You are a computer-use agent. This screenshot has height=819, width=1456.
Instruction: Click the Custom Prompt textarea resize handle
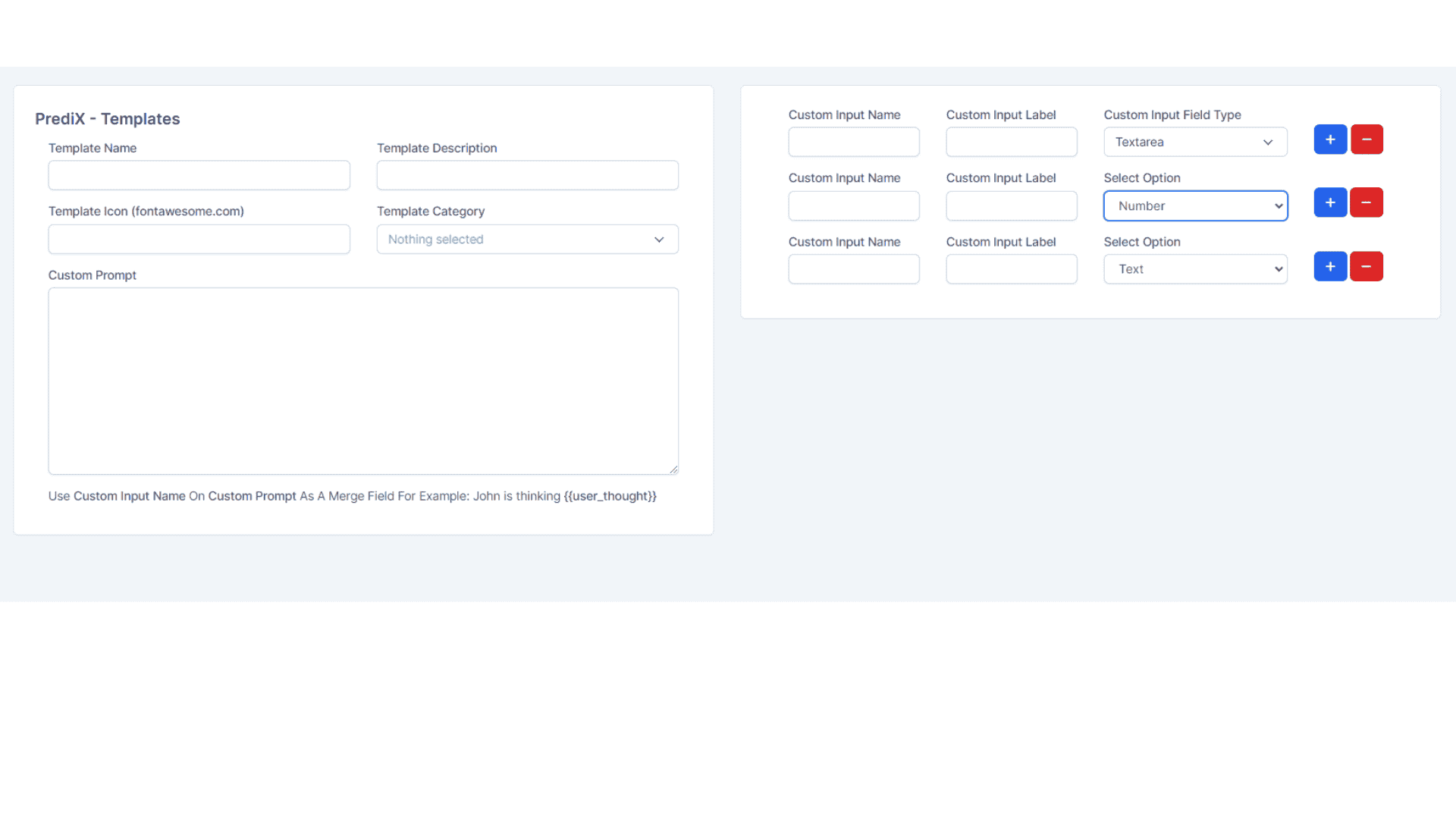point(673,469)
